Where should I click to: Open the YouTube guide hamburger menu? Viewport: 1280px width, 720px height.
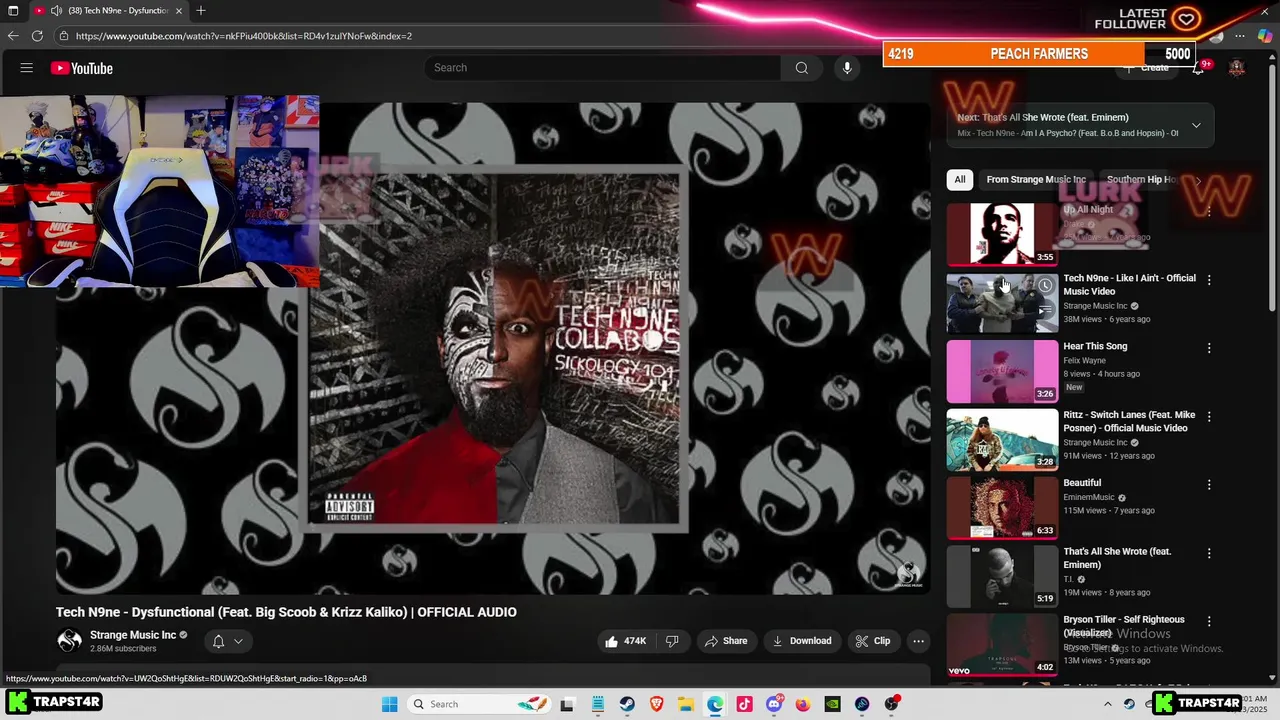tap(27, 68)
